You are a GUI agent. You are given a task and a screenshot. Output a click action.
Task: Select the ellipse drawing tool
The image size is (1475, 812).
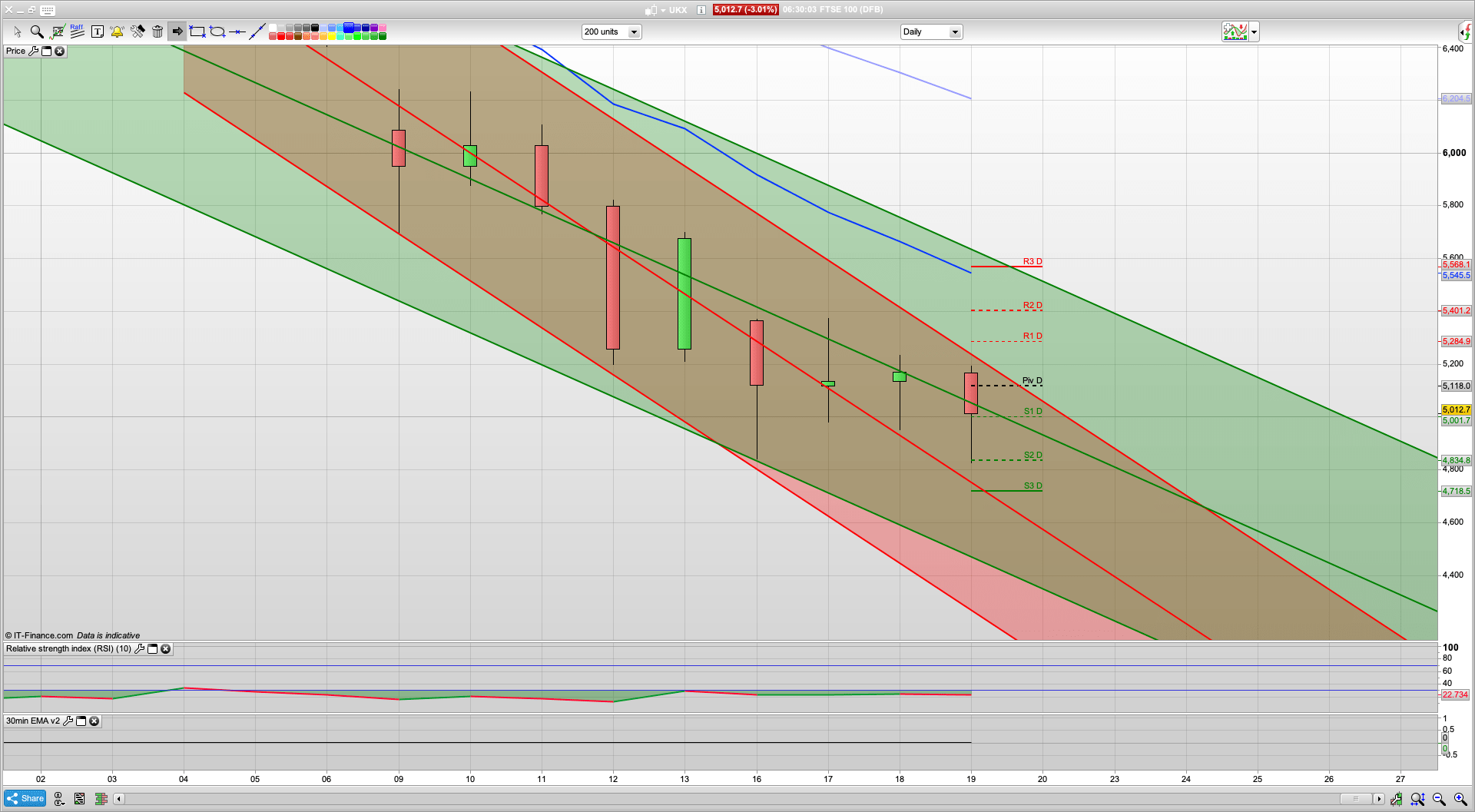[x=217, y=31]
